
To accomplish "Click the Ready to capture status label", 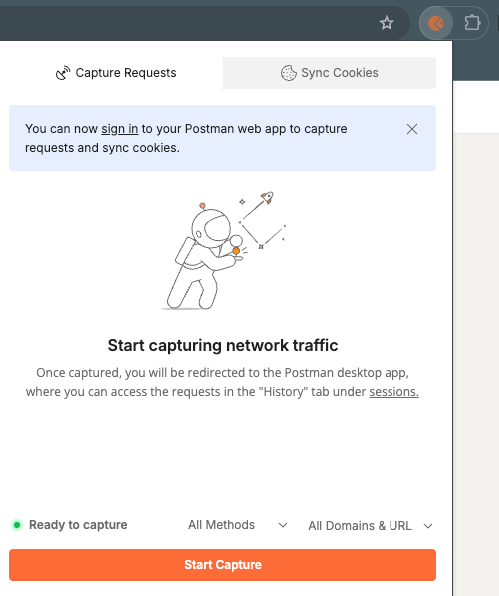I will coord(78,525).
